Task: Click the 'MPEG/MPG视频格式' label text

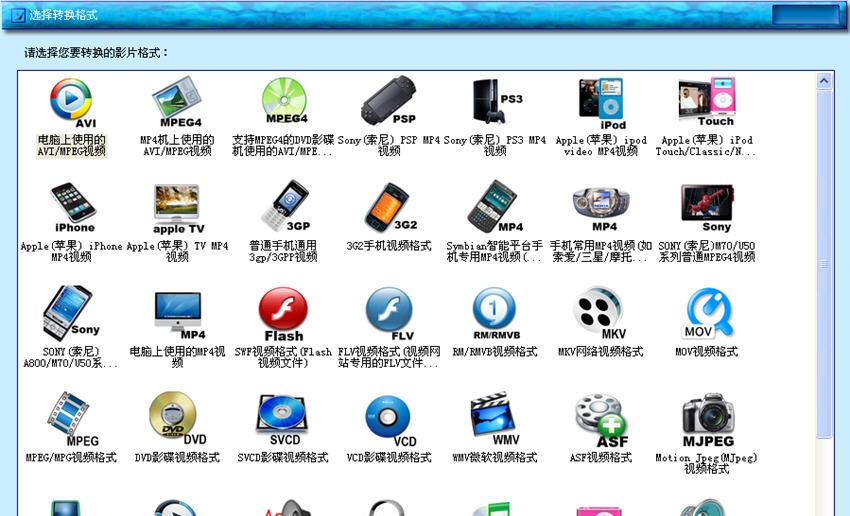Action: (x=71, y=458)
